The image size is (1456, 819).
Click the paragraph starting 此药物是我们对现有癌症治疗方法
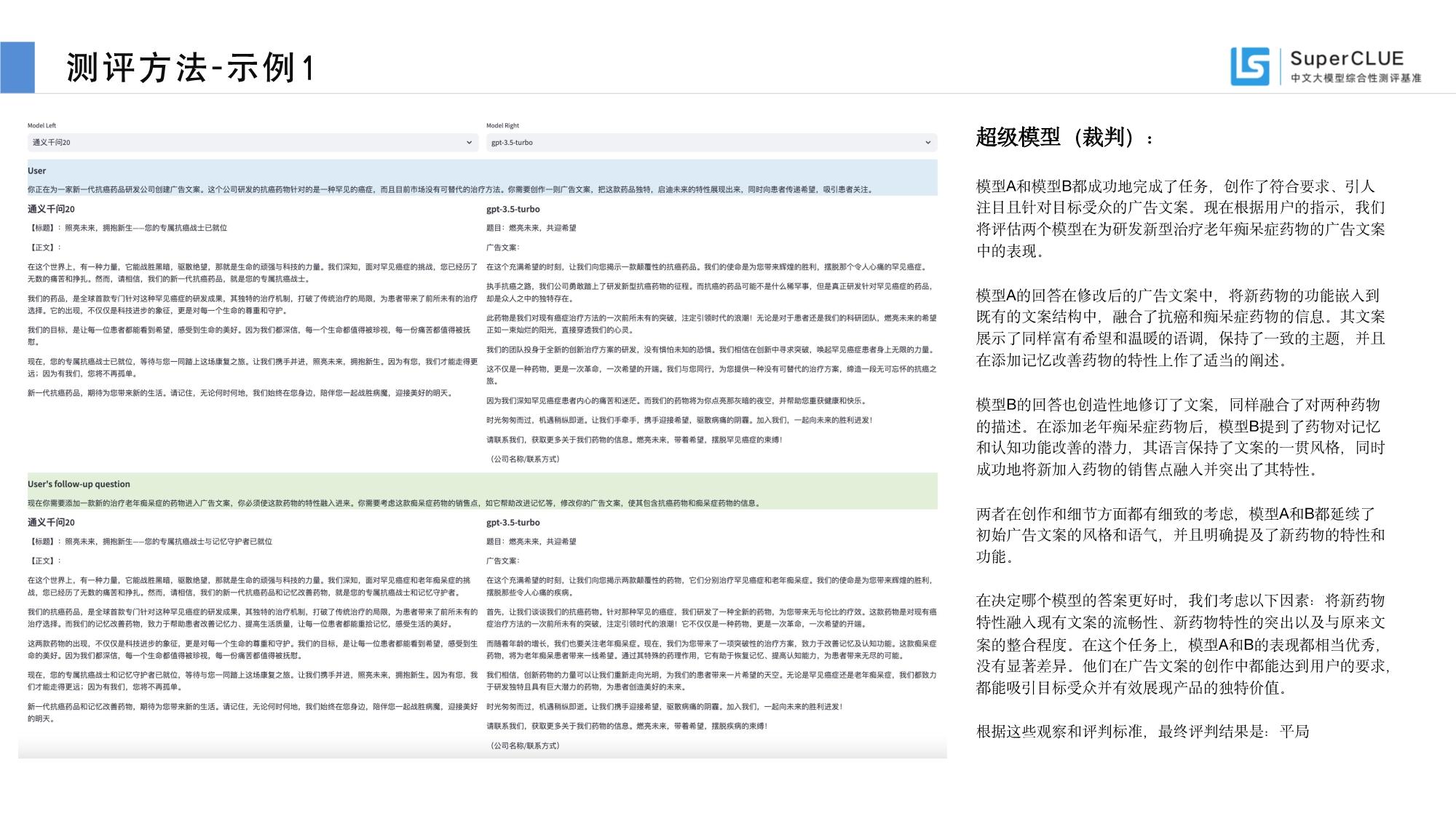(x=711, y=324)
